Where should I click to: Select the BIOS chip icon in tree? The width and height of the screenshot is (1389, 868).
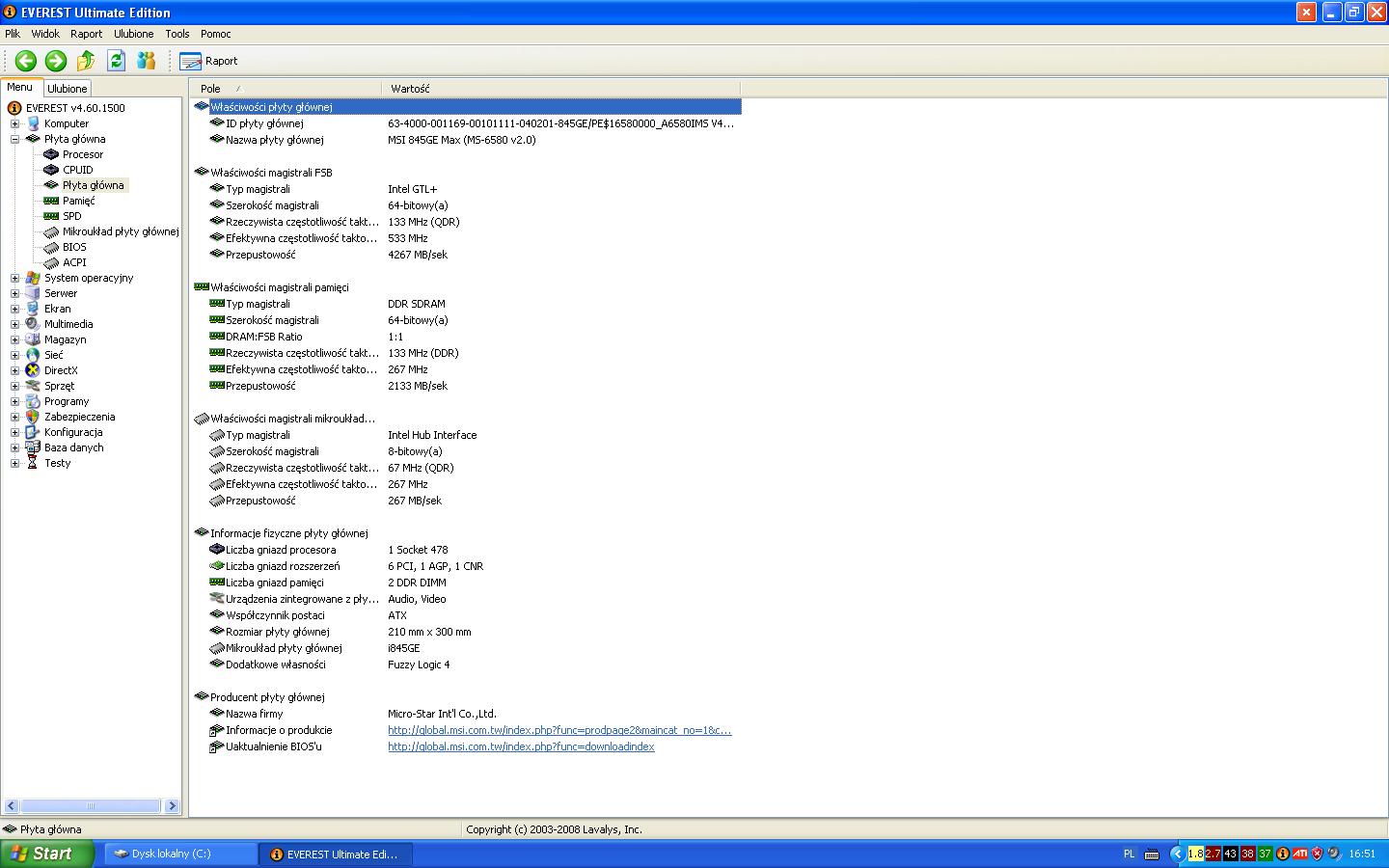click(51, 247)
